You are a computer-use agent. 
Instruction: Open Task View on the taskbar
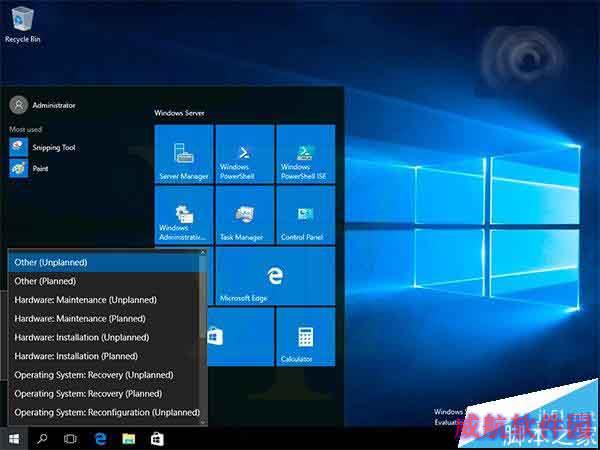(70, 439)
